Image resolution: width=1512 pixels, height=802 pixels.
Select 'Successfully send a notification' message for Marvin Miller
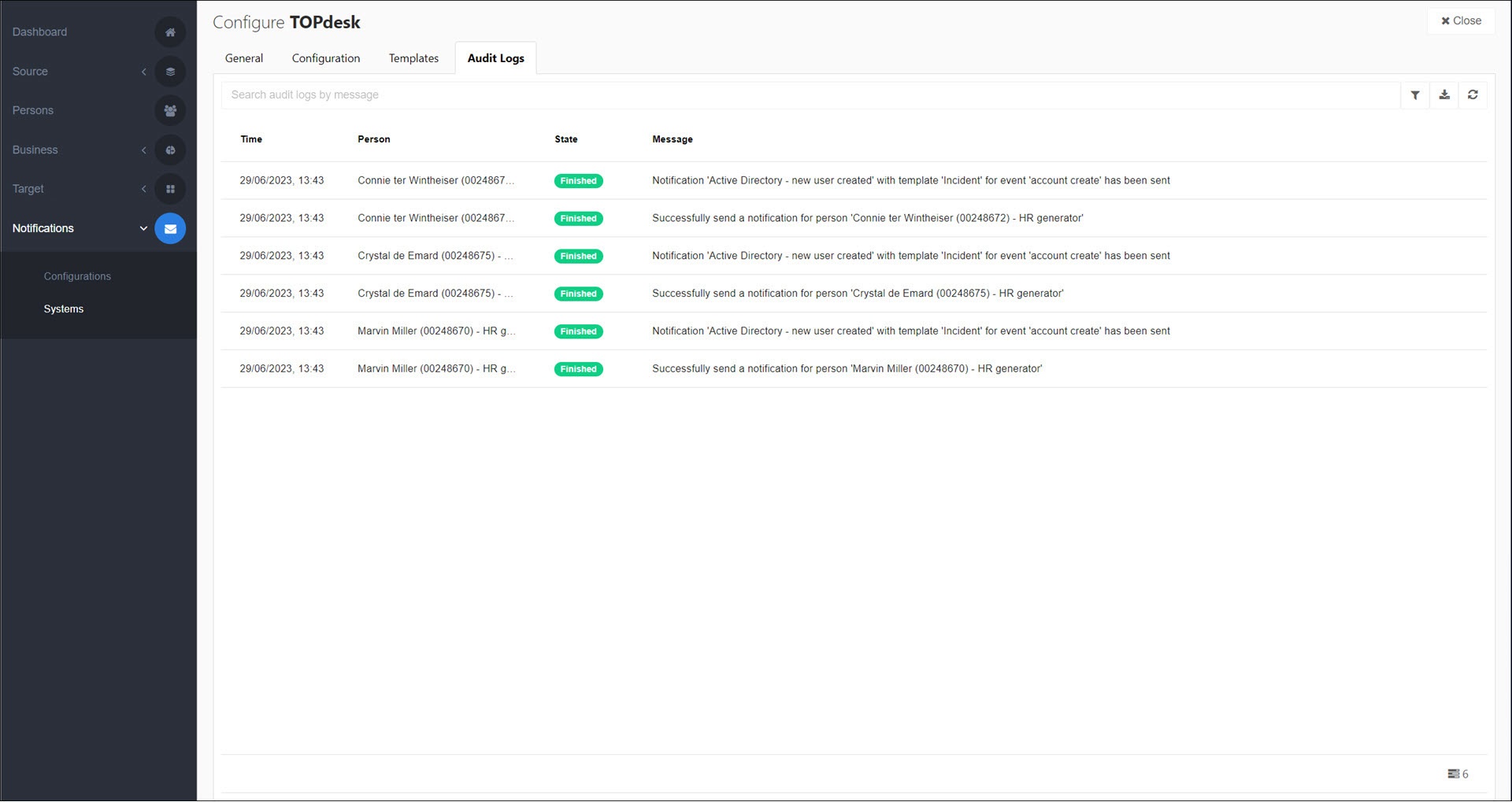pos(847,369)
